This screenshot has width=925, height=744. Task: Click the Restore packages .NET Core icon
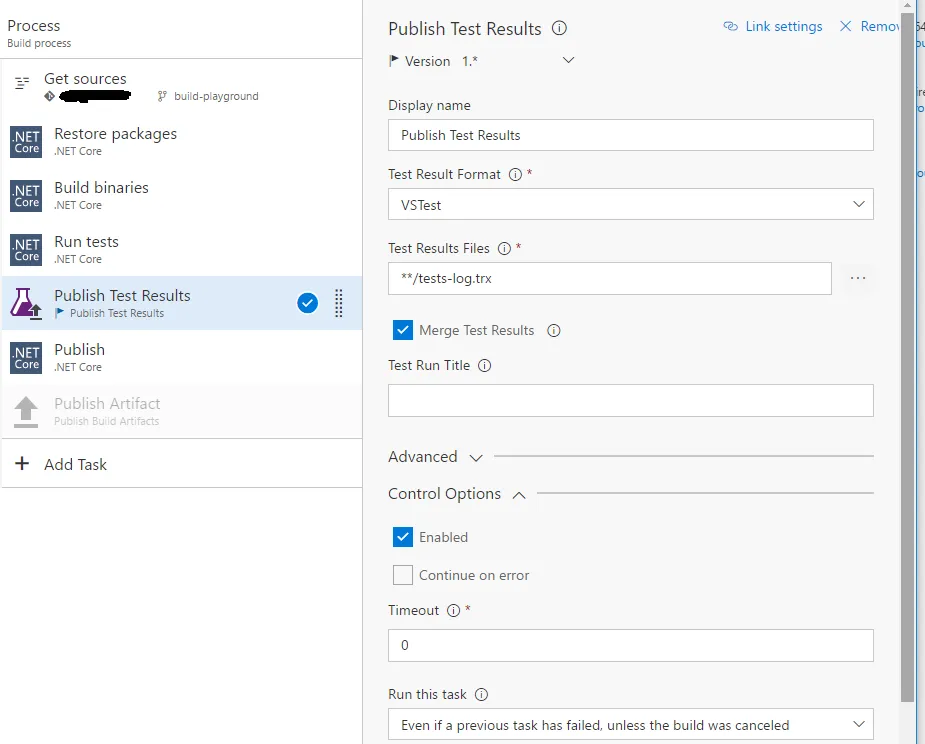pyautogui.click(x=26, y=142)
